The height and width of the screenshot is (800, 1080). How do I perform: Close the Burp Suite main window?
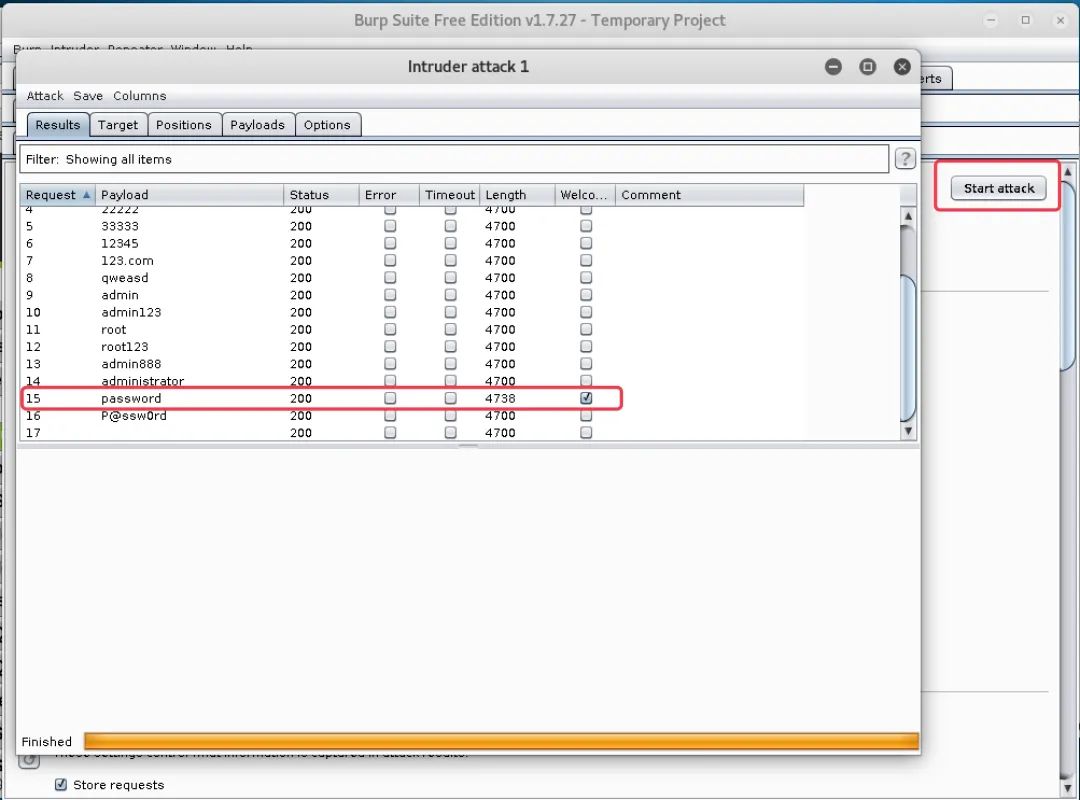pyautogui.click(x=1061, y=20)
